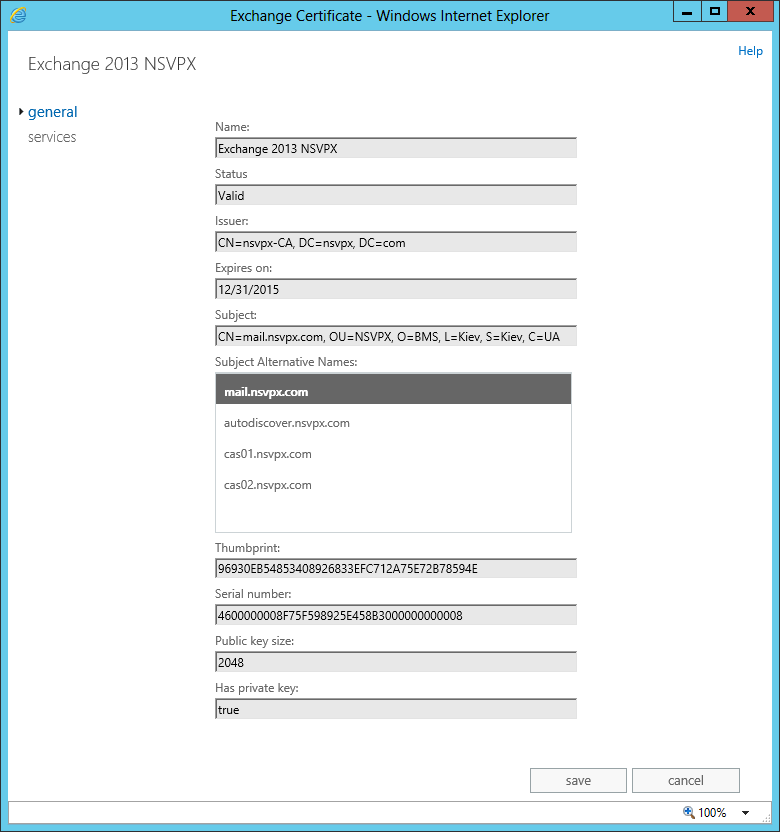Click the Name field with Exchange 2013 NSVPX

pos(396,149)
